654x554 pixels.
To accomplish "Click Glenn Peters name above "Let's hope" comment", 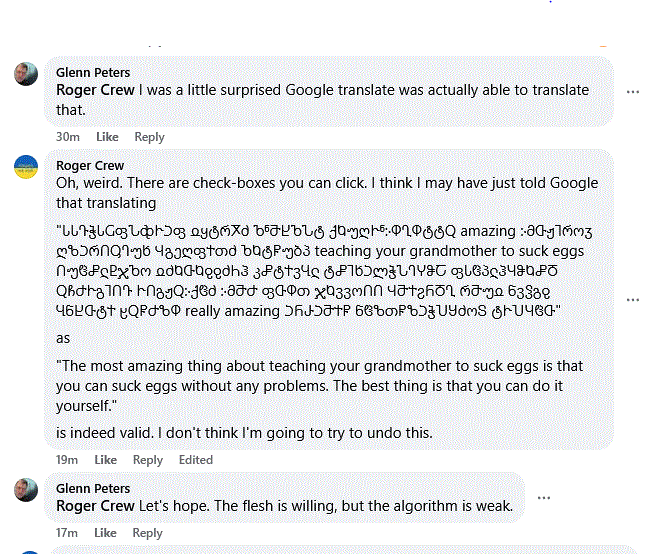I will click(93, 489).
